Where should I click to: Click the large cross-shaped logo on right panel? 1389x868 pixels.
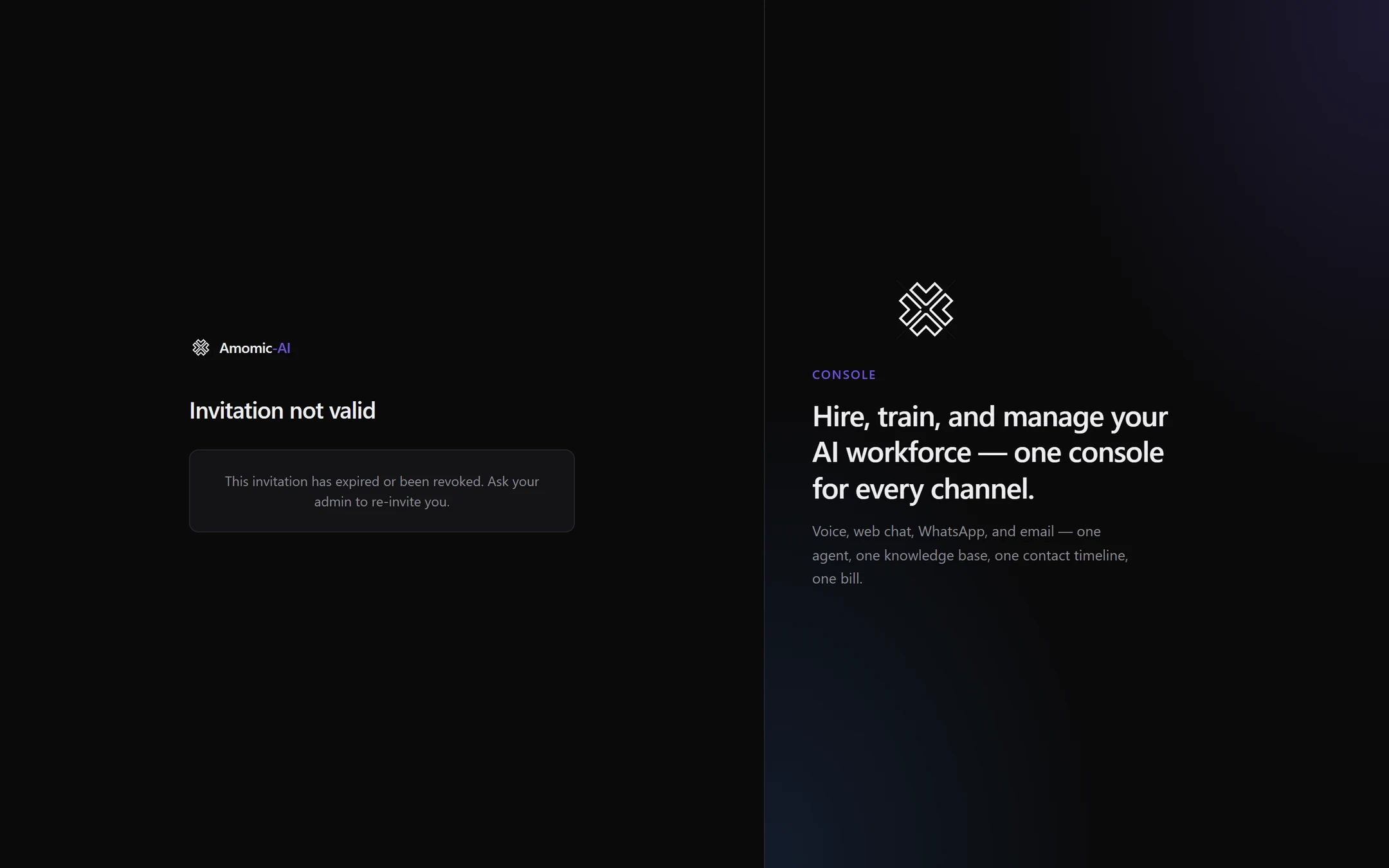pos(925,309)
